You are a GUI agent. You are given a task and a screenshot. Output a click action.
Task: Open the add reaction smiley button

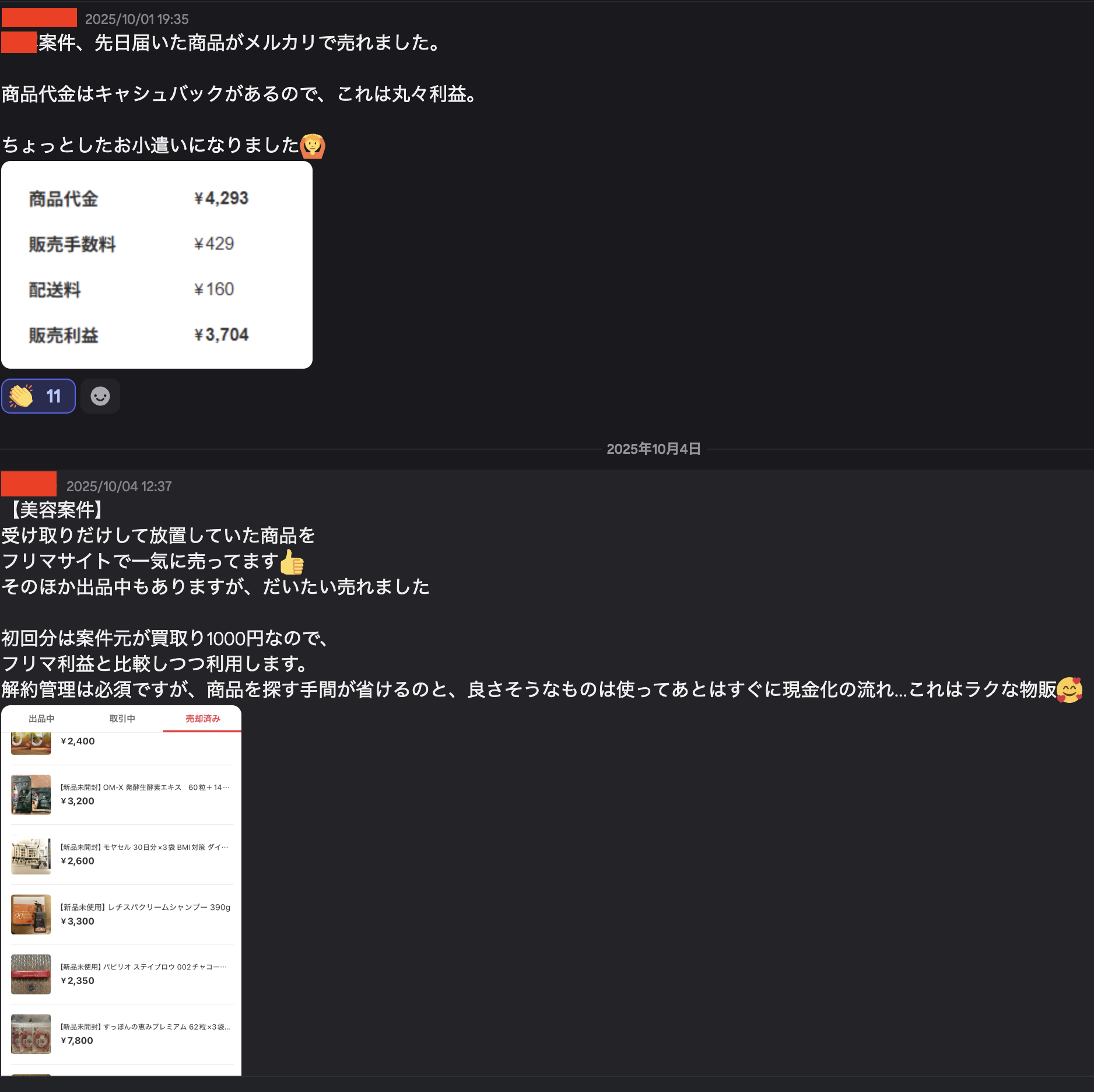[100, 396]
